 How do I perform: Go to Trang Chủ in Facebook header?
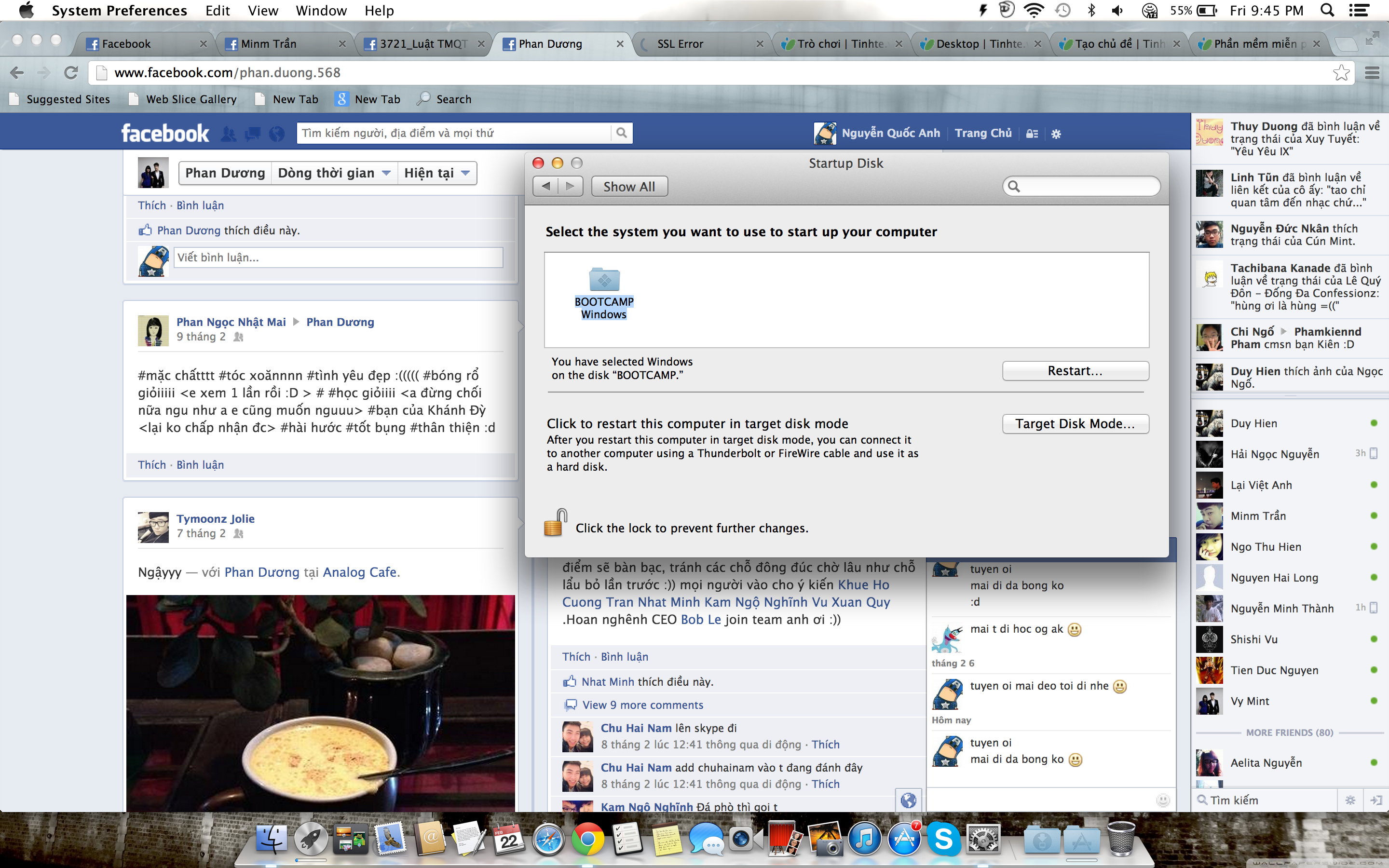coord(982,133)
